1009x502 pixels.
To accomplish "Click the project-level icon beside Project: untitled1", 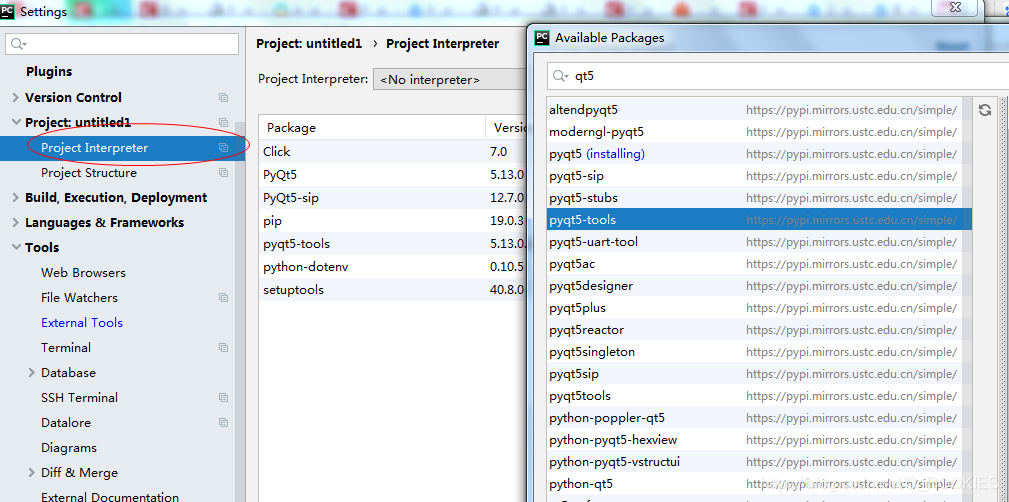I will pos(223,122).
